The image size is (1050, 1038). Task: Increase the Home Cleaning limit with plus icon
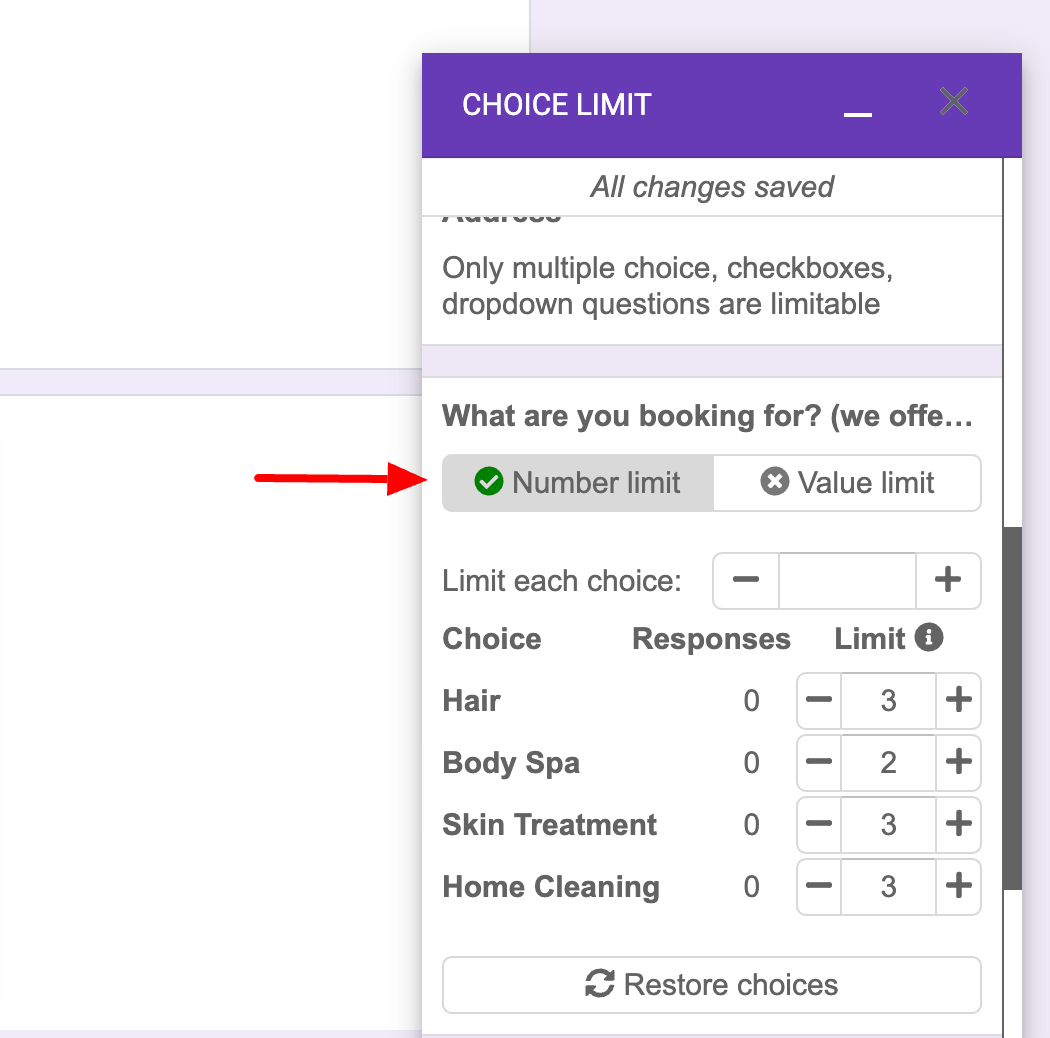click(x=958, y=887)
